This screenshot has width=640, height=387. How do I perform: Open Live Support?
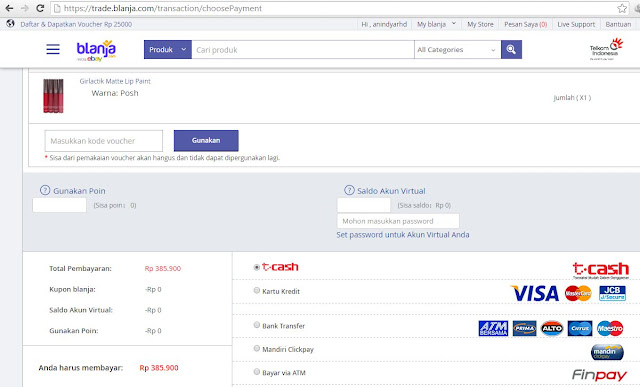click(x=576, y=24)
